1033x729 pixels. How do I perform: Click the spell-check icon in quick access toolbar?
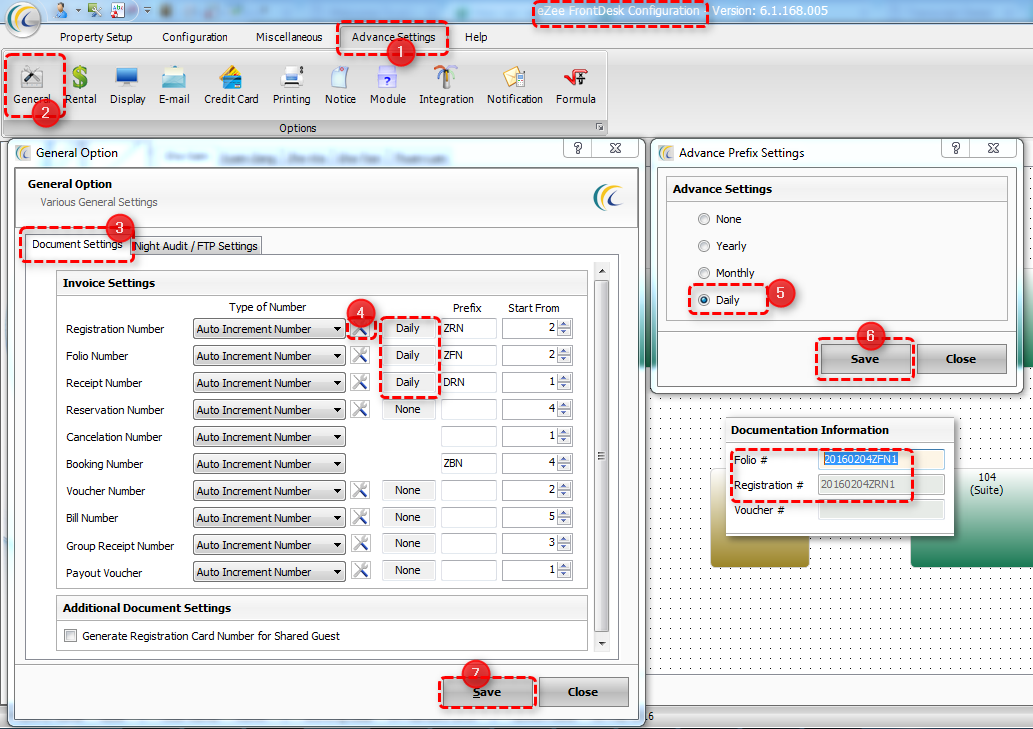[118, 10]
